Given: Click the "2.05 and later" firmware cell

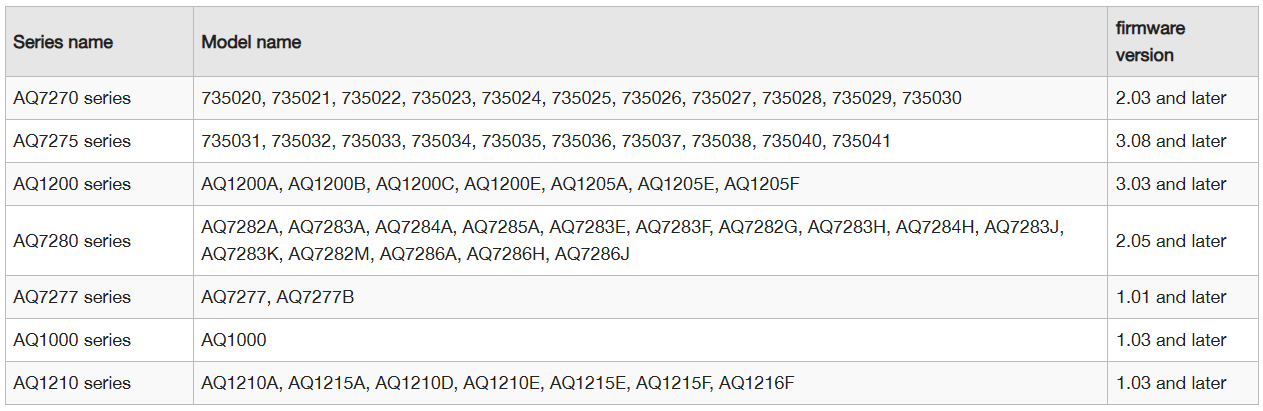Looking at the screenshot, I should 1171,241.
